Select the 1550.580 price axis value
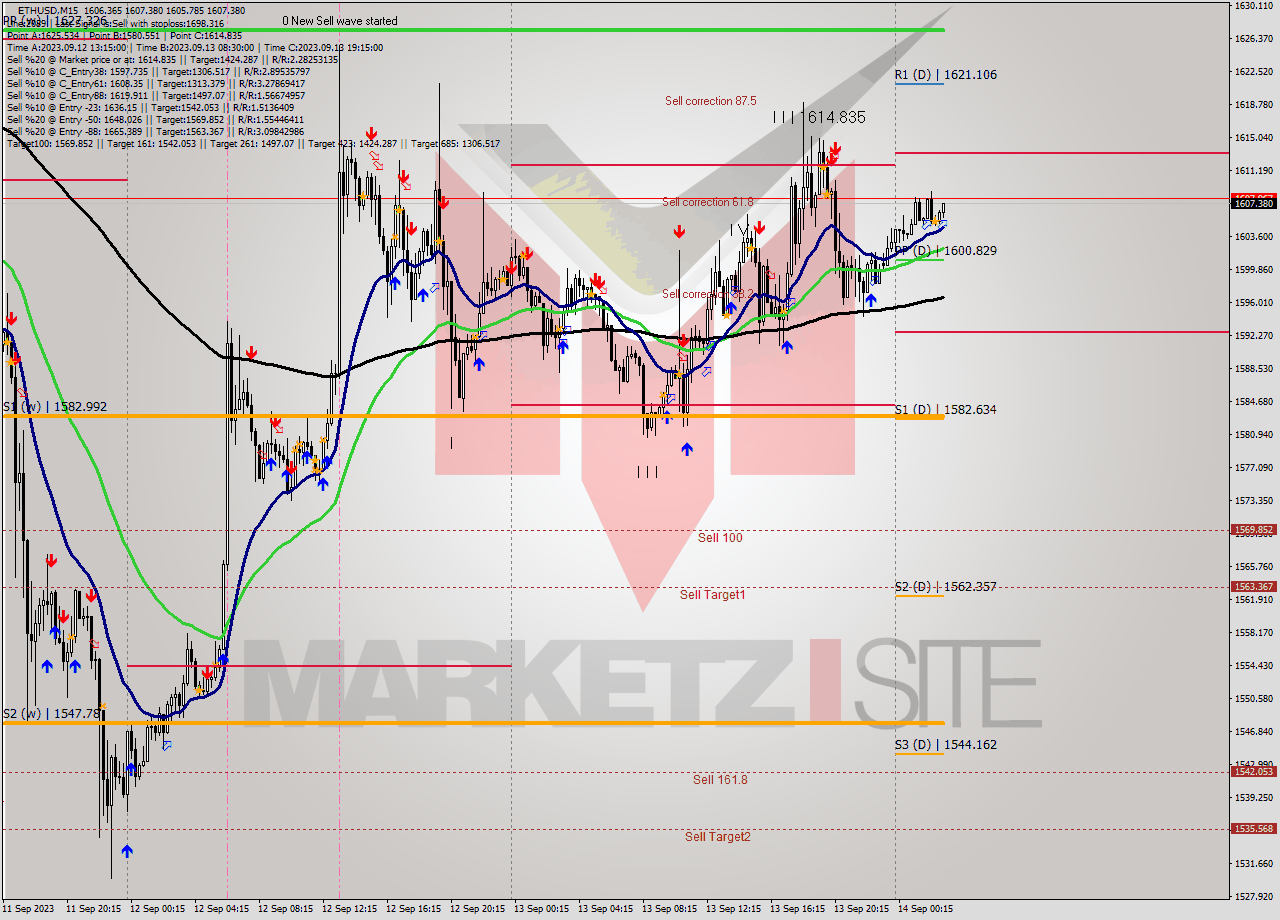The image size is (1280, 920). point(1254,699)
